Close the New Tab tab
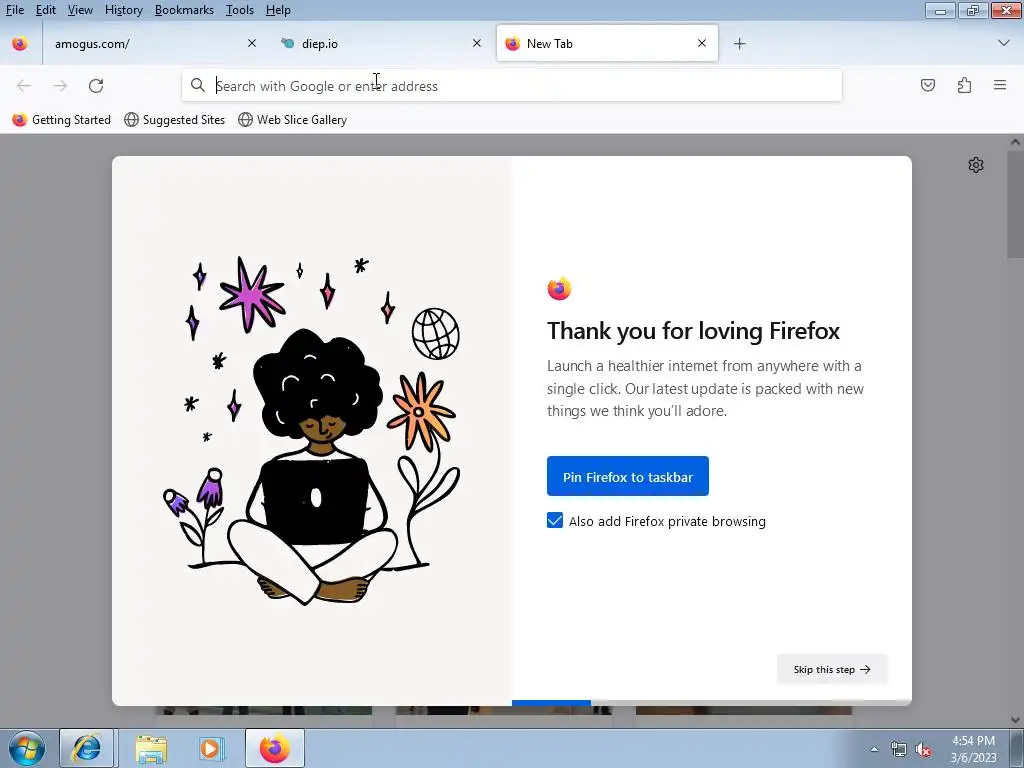The width and height of the screenshot is (1024, 768). tap(702, 43)
